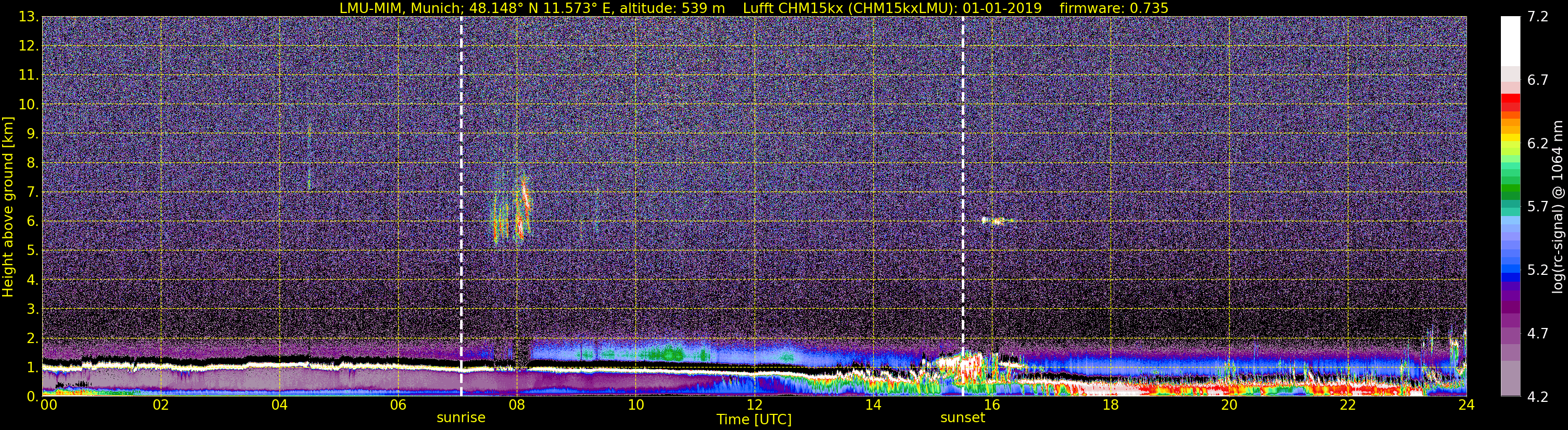Click the colorbar value '4.7'
The image size is (1568, 430).
(x=1538, y=333)
